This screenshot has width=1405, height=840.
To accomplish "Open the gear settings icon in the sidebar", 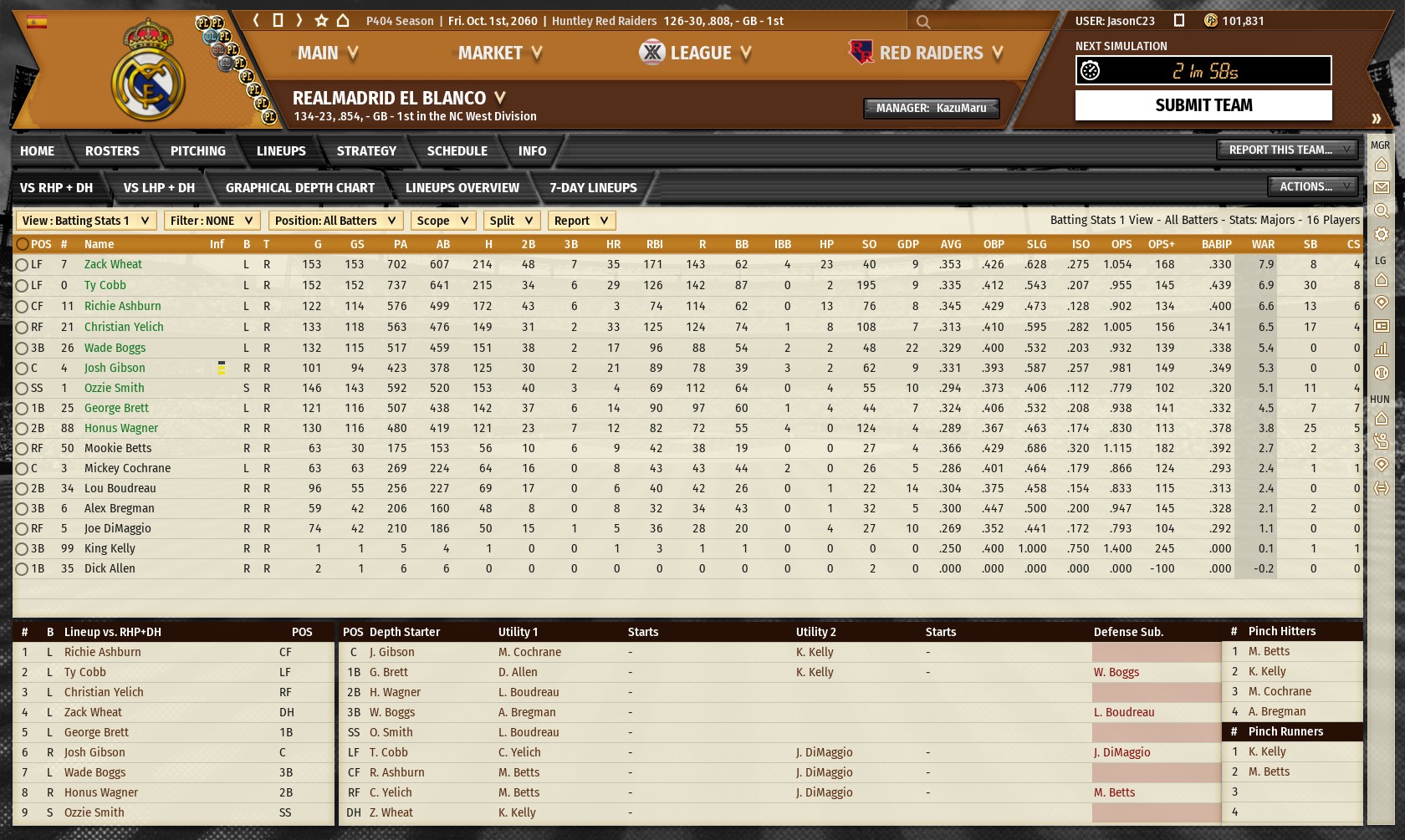I will click(1381, 234).
